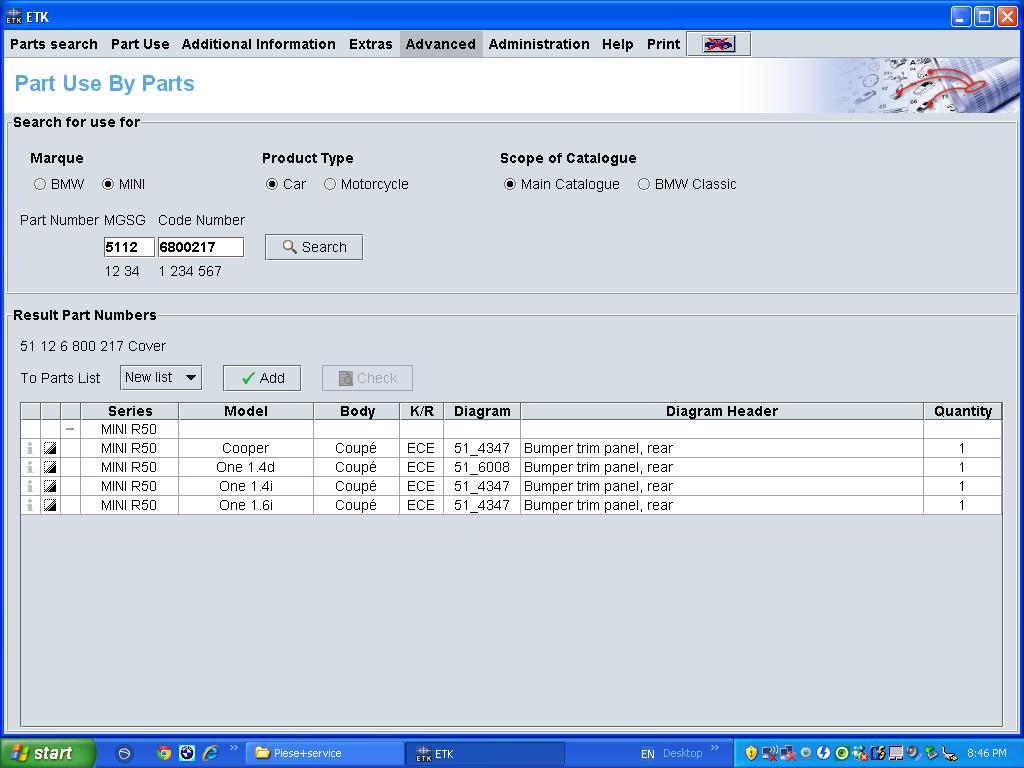Image resolution: width=1024 pixels, height=768 pixels.
Task: Select the BMW marque radio button
Action: coord(40,184)
